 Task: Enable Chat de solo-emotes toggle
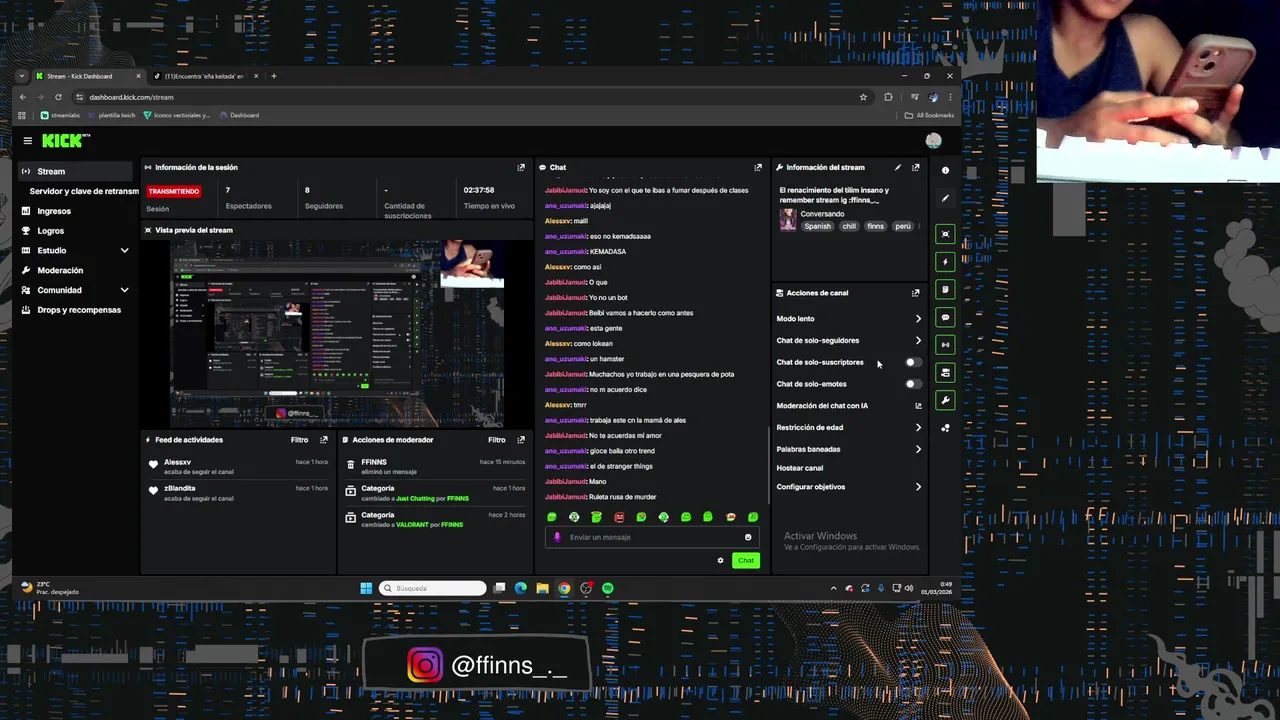912,384
